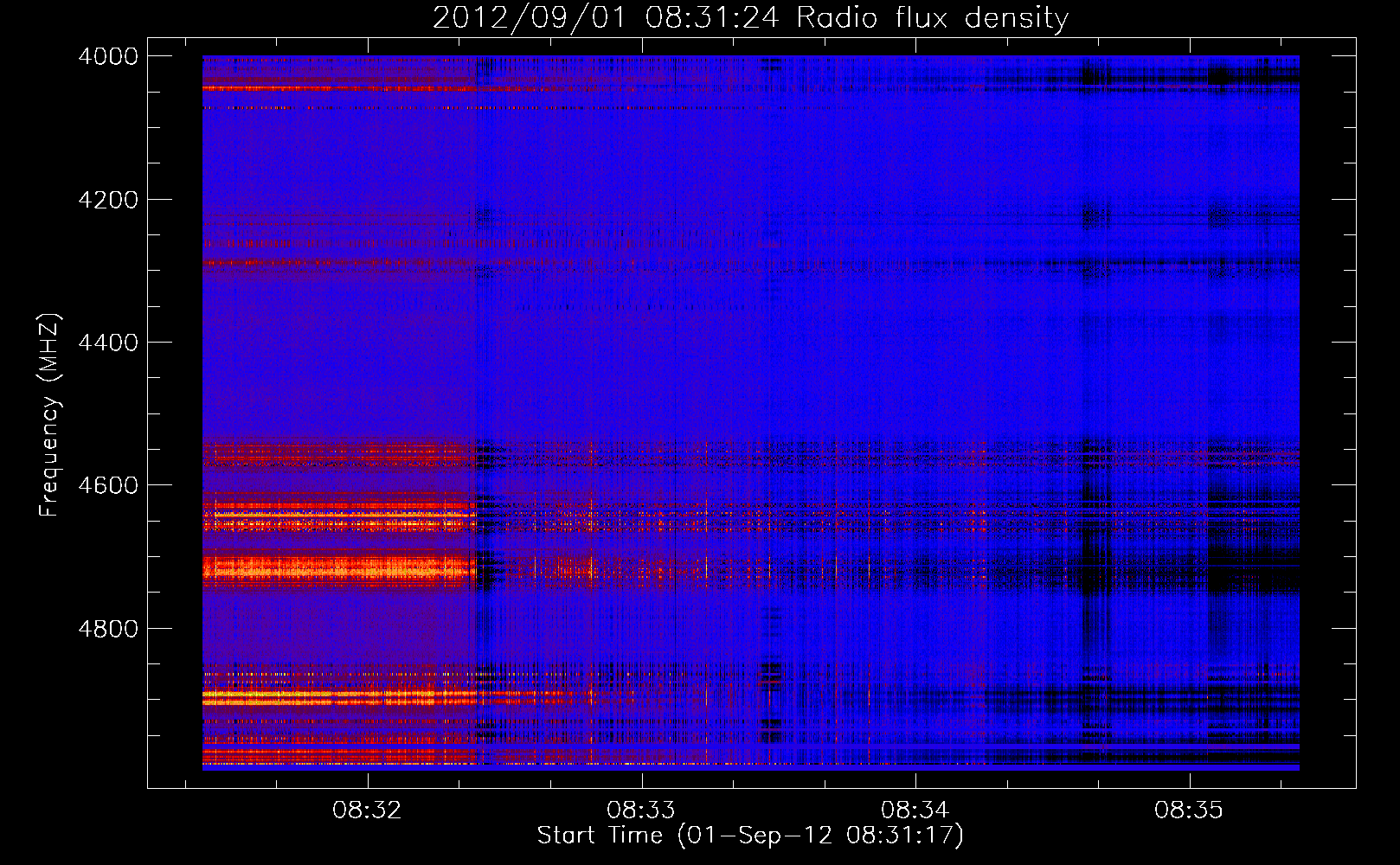Viewport: 1400px width, 865px height.
Task: Click the 08:34 time tick label
Action: pos(915,811)
